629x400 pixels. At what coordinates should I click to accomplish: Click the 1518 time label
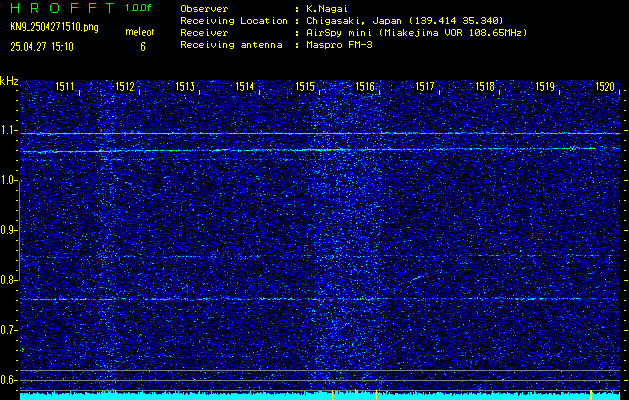485,86
